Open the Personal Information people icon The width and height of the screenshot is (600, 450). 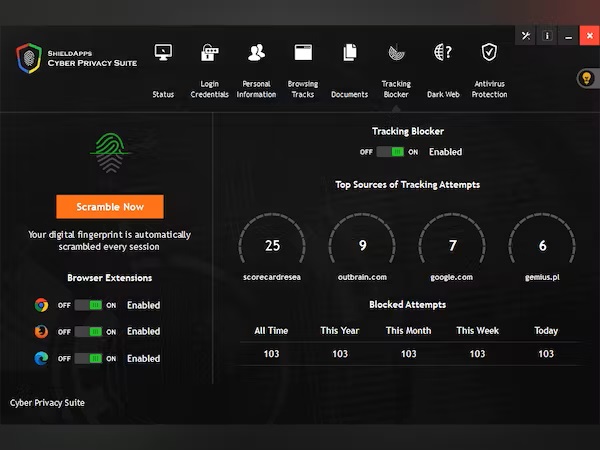[256, 52]
